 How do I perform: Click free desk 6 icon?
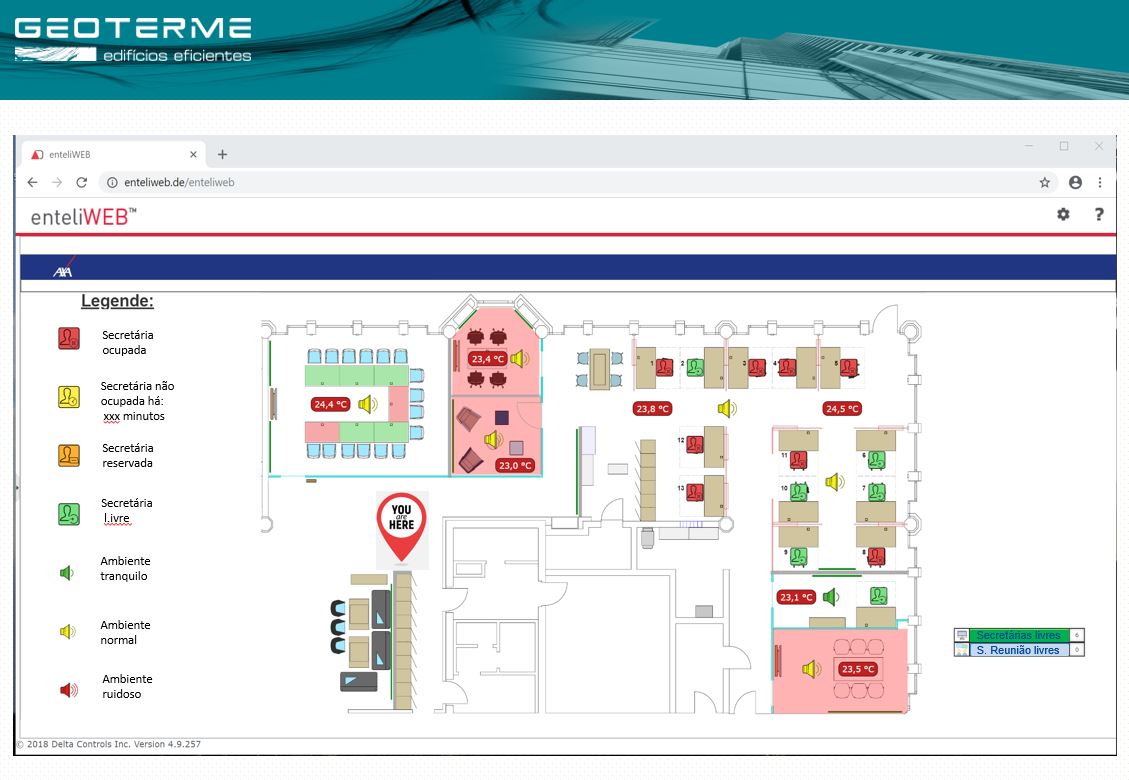(x=876, y=460)
